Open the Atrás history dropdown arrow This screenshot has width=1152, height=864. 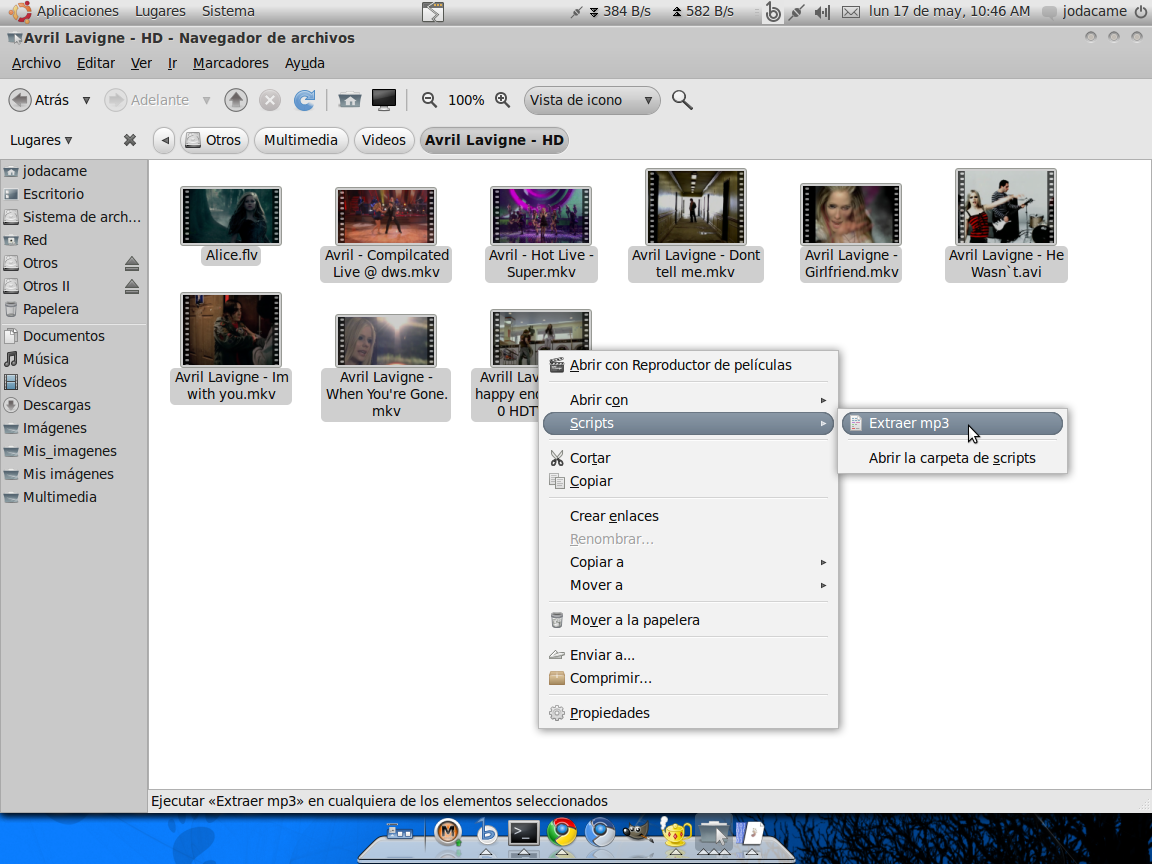pos(86,100)
